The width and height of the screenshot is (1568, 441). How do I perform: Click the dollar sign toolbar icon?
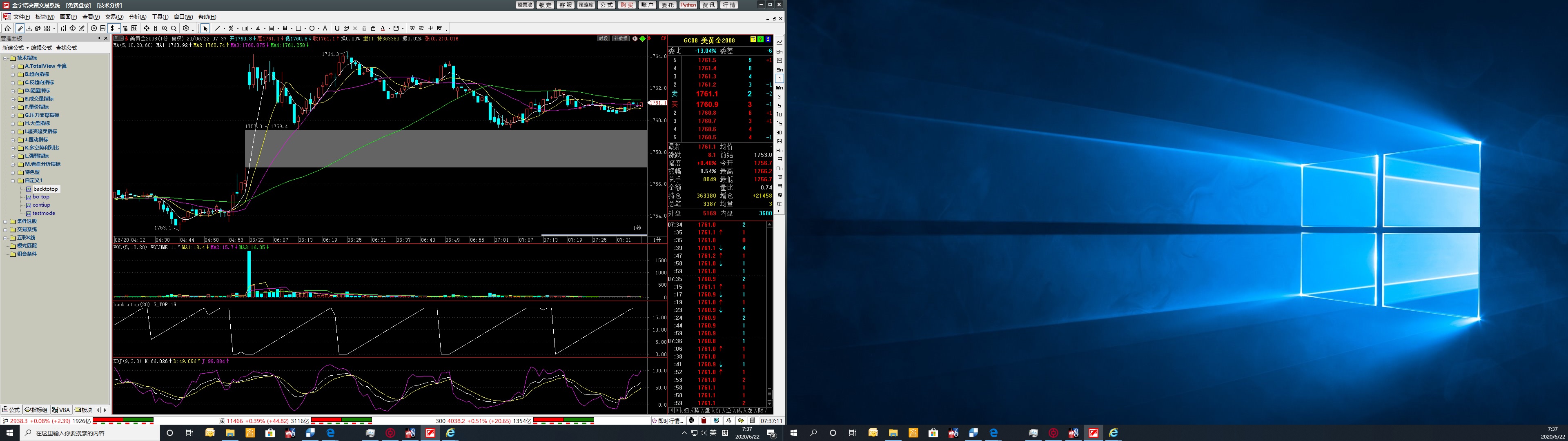pos(113,28)
